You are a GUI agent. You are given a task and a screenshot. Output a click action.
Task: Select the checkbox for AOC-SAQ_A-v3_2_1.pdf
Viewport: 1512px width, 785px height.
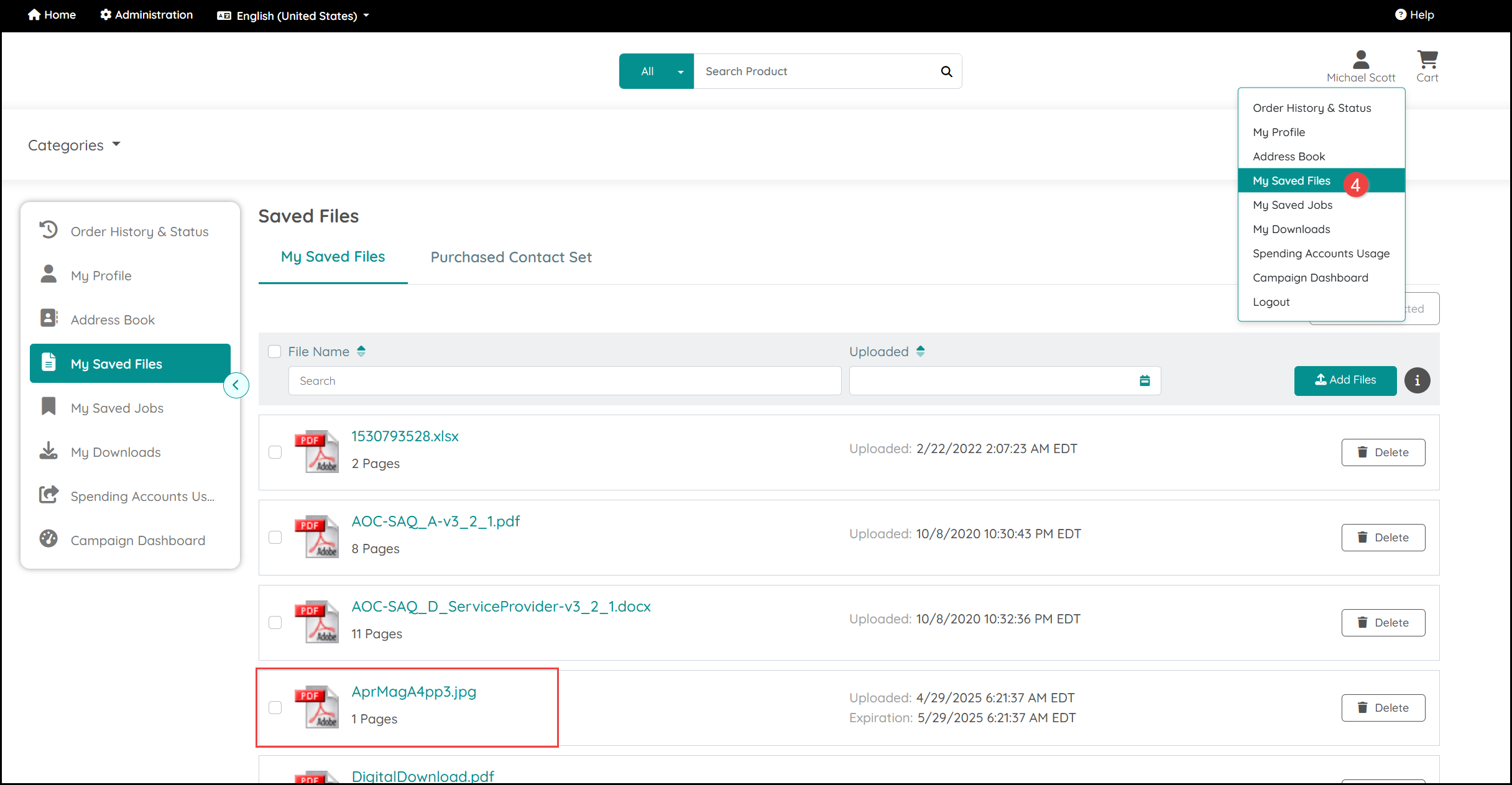[x=275, y=538]
